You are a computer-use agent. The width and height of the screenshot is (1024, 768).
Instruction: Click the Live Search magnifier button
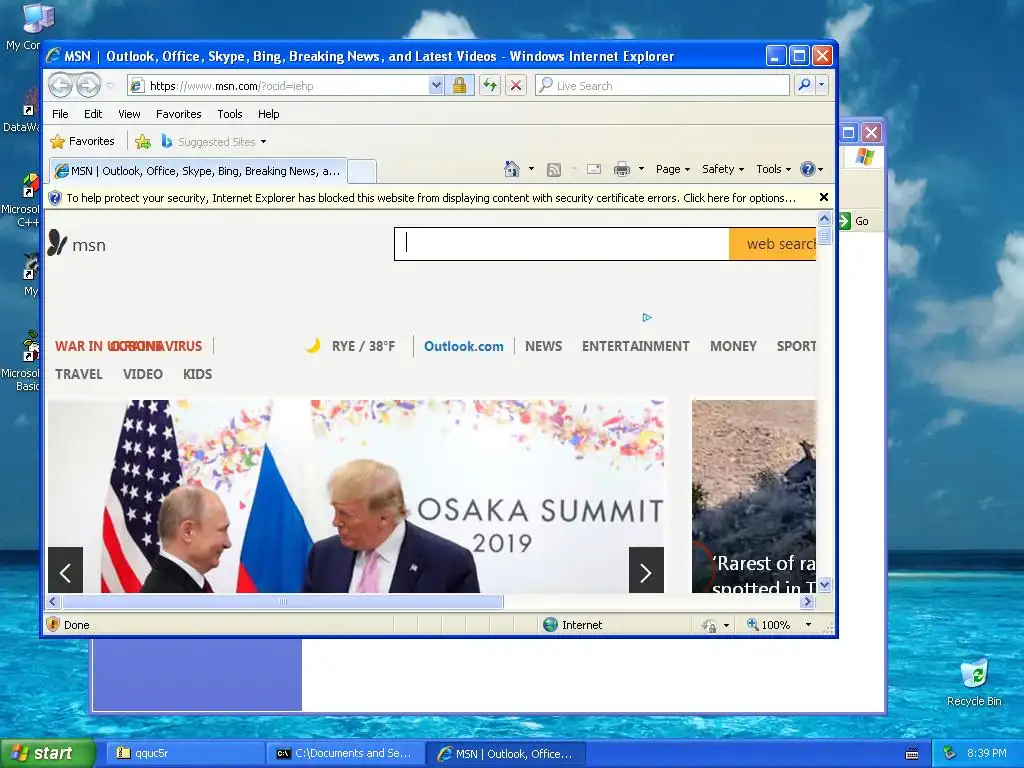tap(805, 86)
